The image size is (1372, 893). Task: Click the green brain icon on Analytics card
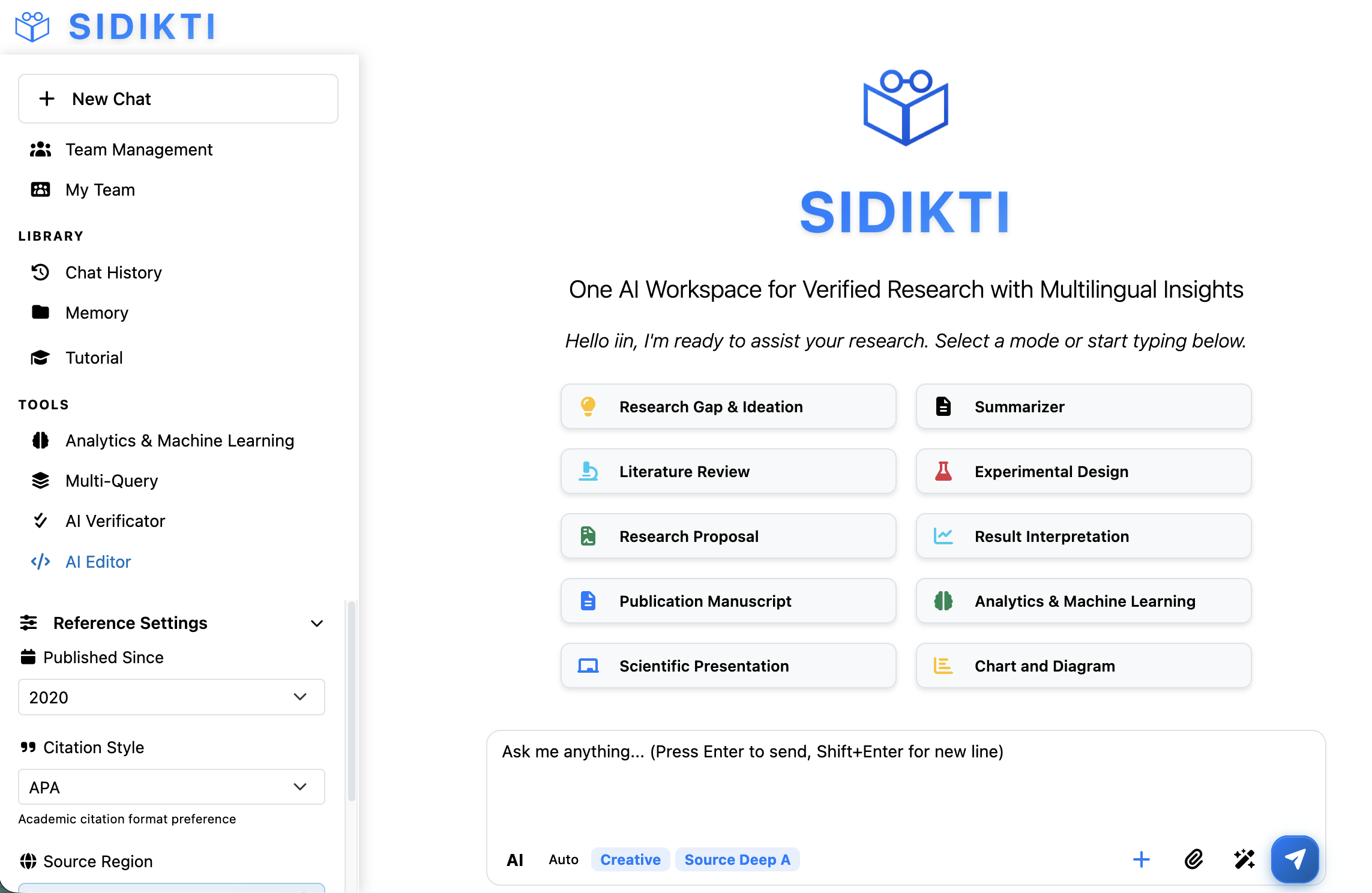pyautogui.click(x=943, y=601)
